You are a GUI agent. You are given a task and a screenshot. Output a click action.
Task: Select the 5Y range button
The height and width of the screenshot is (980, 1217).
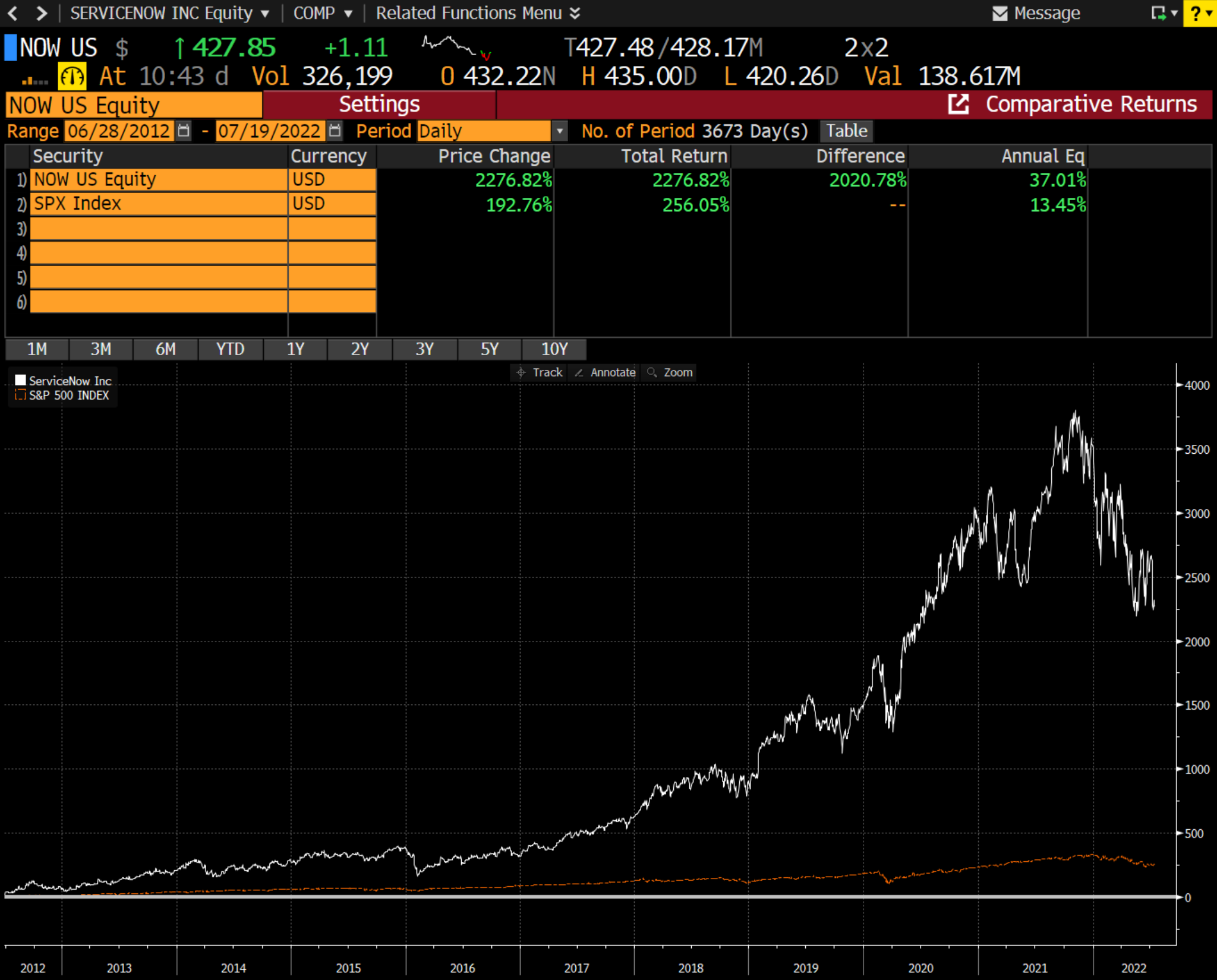[490, 349]
